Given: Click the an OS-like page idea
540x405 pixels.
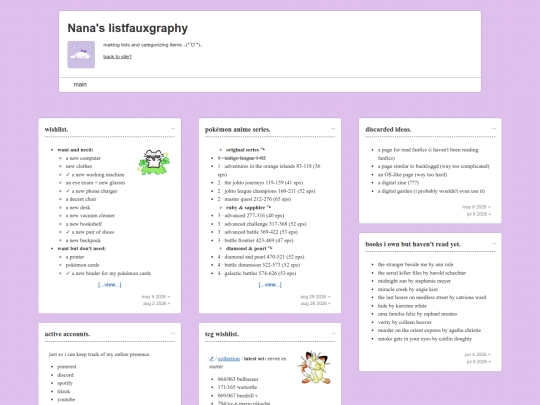Looking at the screenshot, I should pos(412,175).
